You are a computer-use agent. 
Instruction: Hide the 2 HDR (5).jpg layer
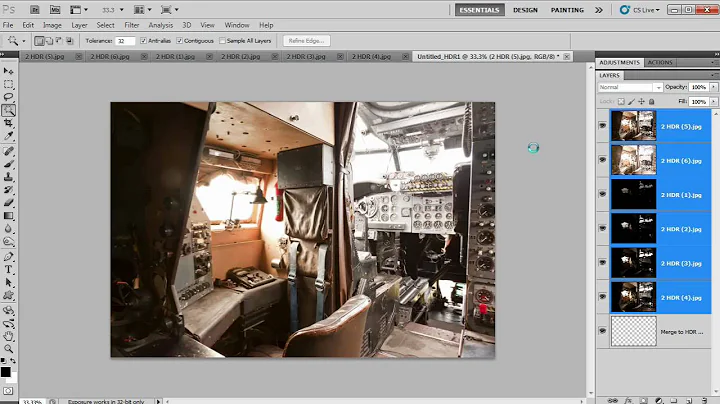point(602,125)
